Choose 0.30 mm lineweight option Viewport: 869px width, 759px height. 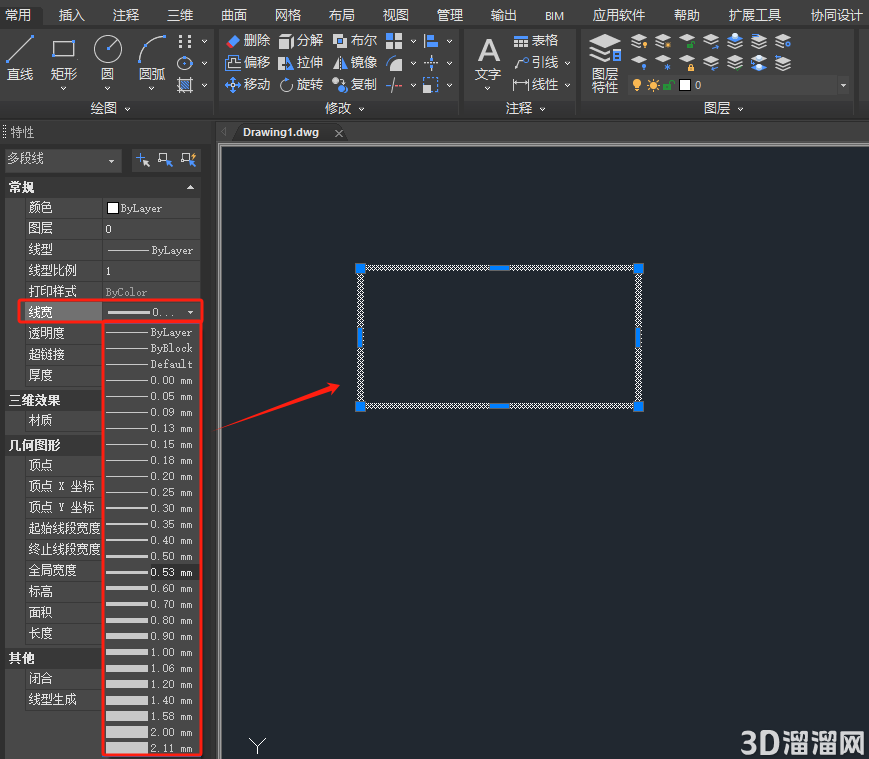[150, 508]
